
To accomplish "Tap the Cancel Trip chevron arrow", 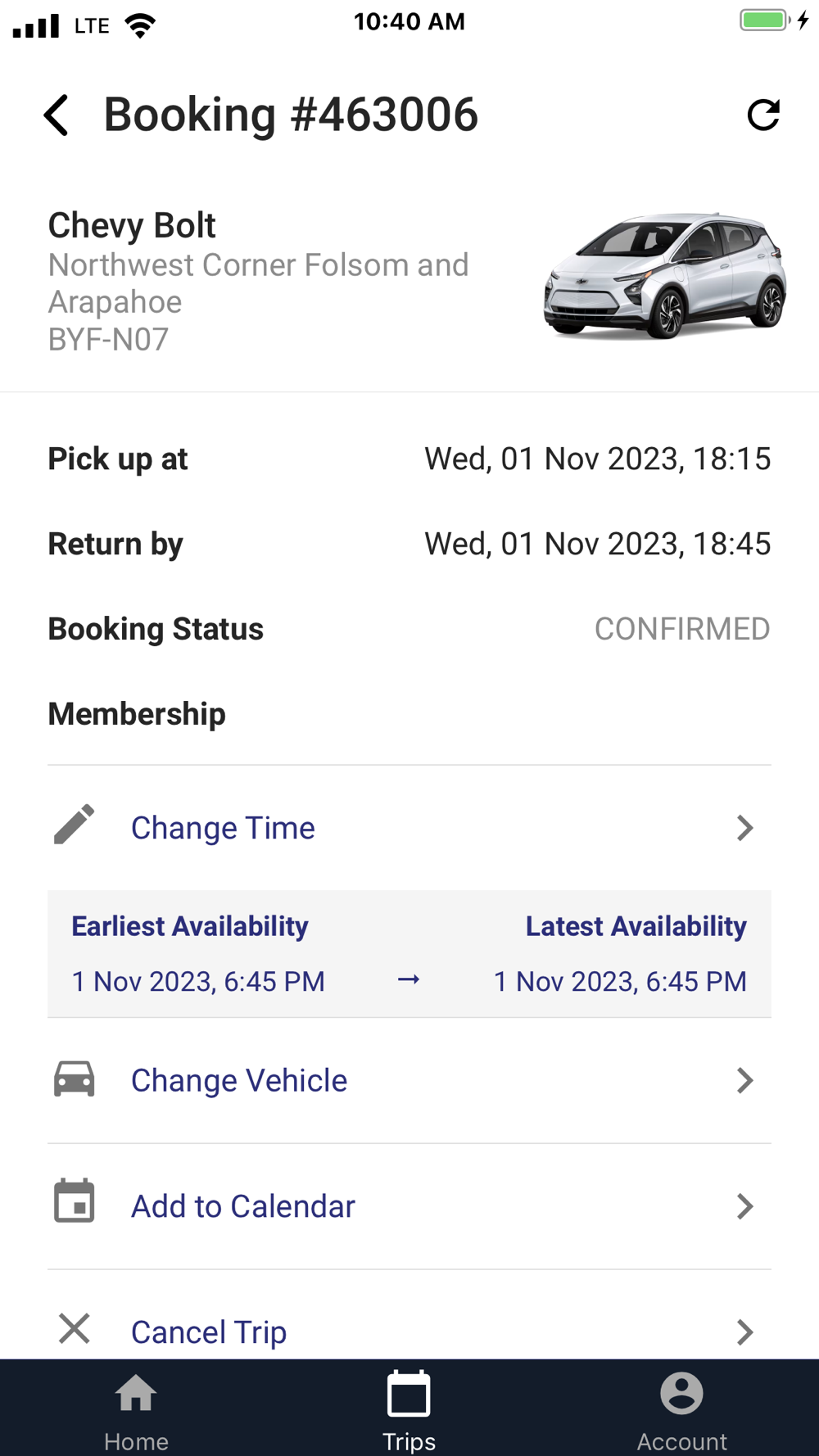I will (x=744, y=1332).
